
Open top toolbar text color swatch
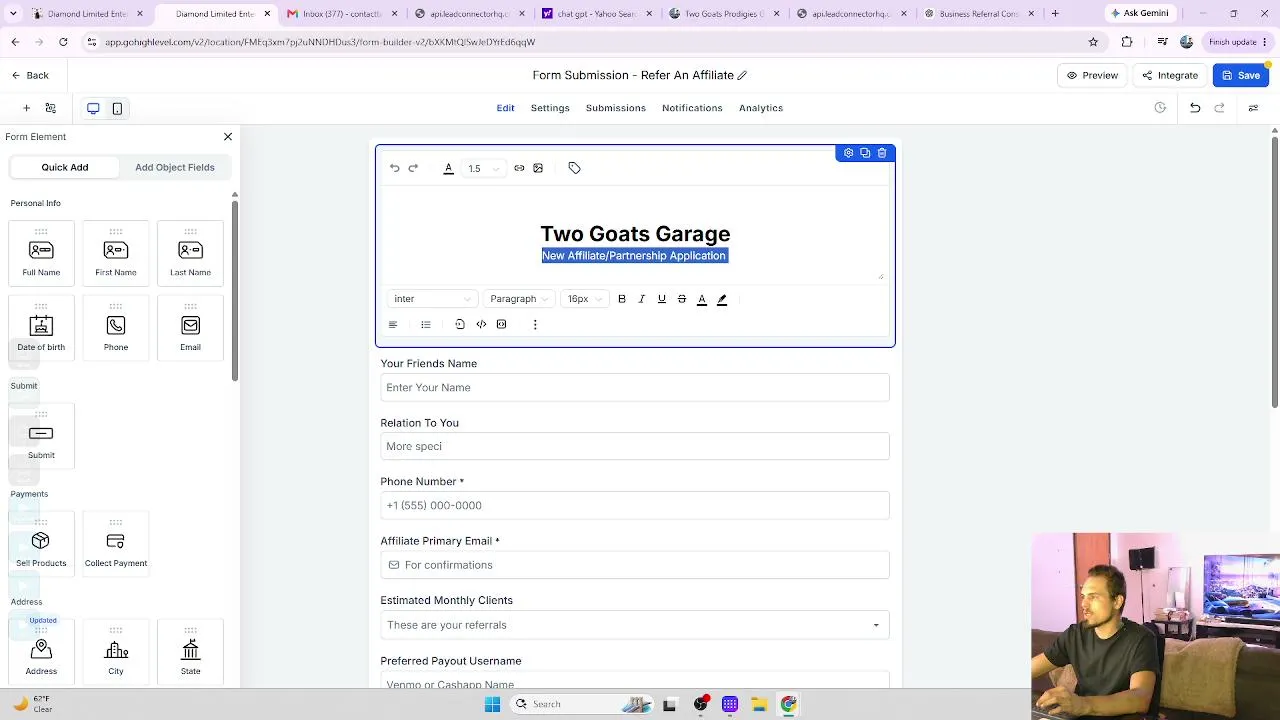449,168
